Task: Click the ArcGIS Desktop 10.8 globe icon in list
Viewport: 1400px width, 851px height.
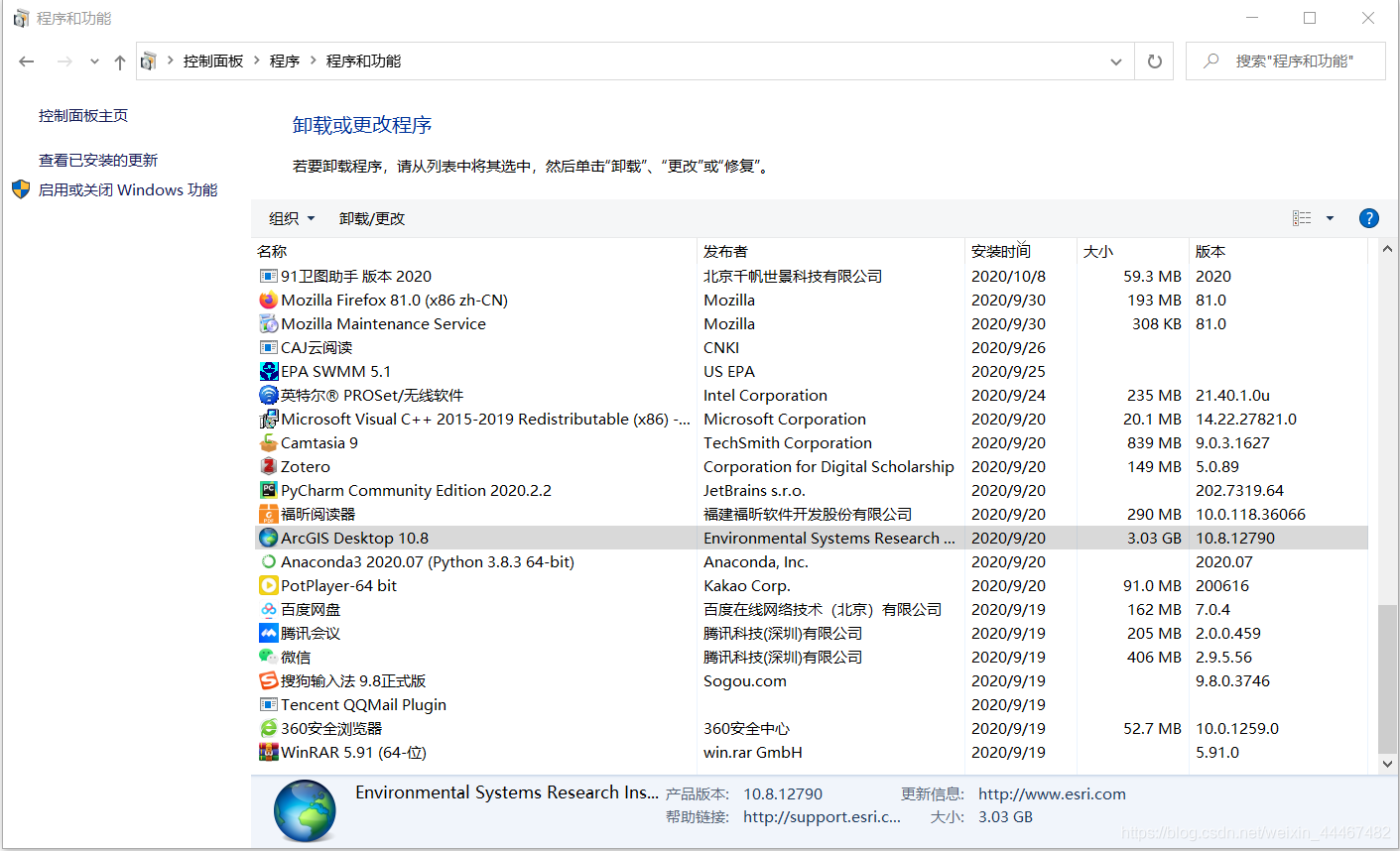Action: (x=268, y=538)
